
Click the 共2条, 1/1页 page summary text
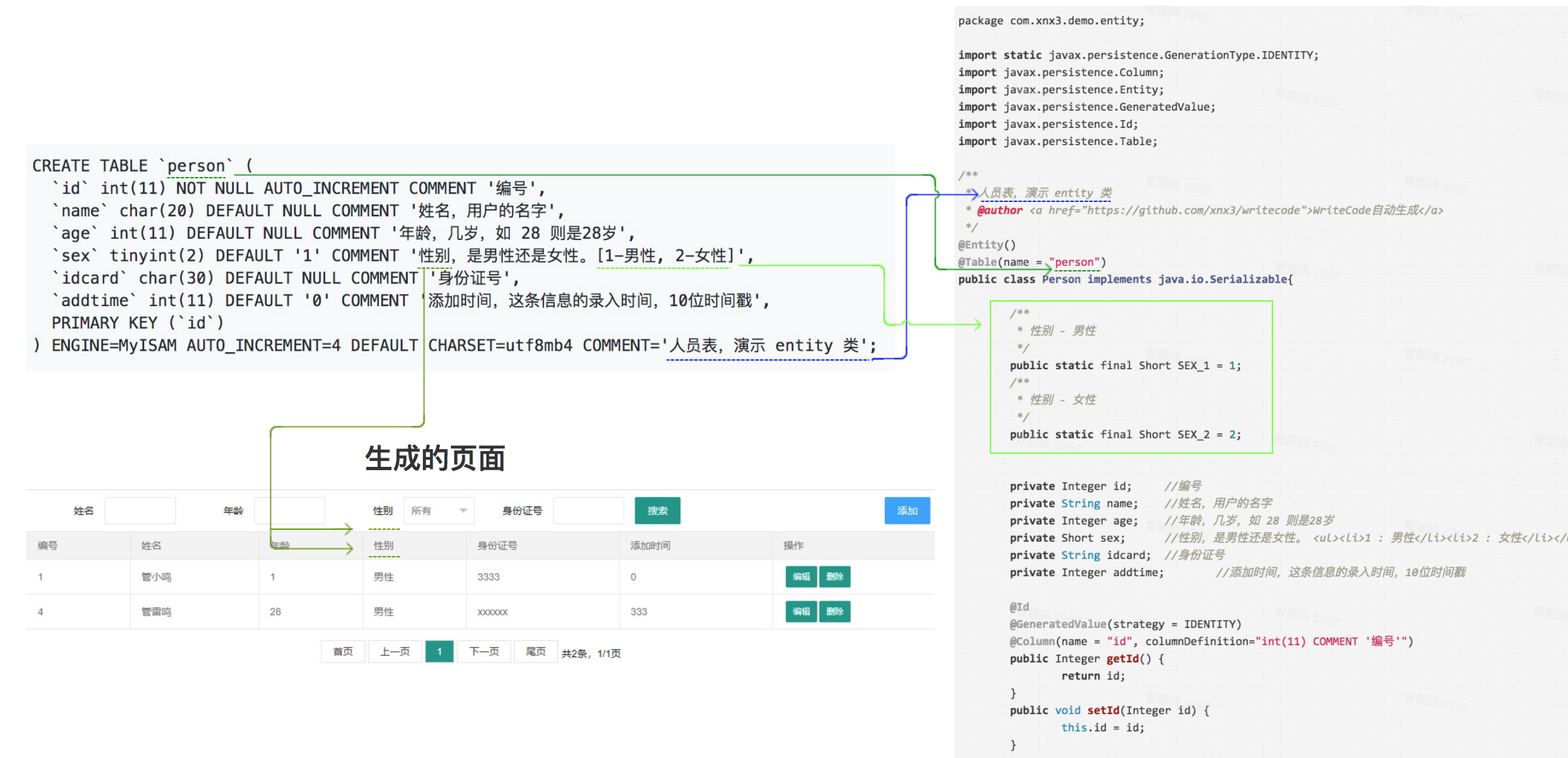click(591, 654)
